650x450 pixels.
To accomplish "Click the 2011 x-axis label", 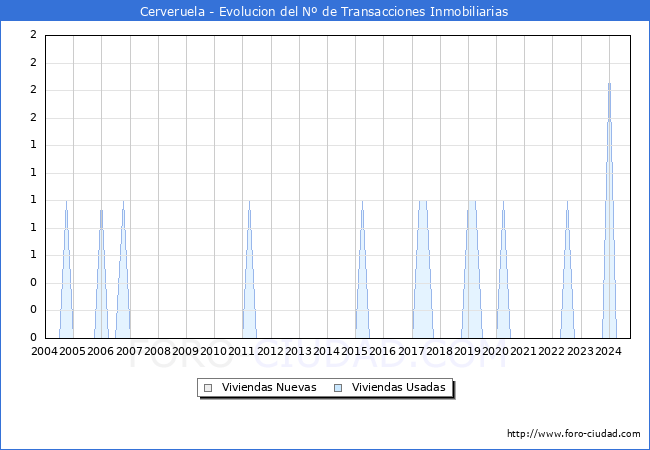I will click(241, 351).
